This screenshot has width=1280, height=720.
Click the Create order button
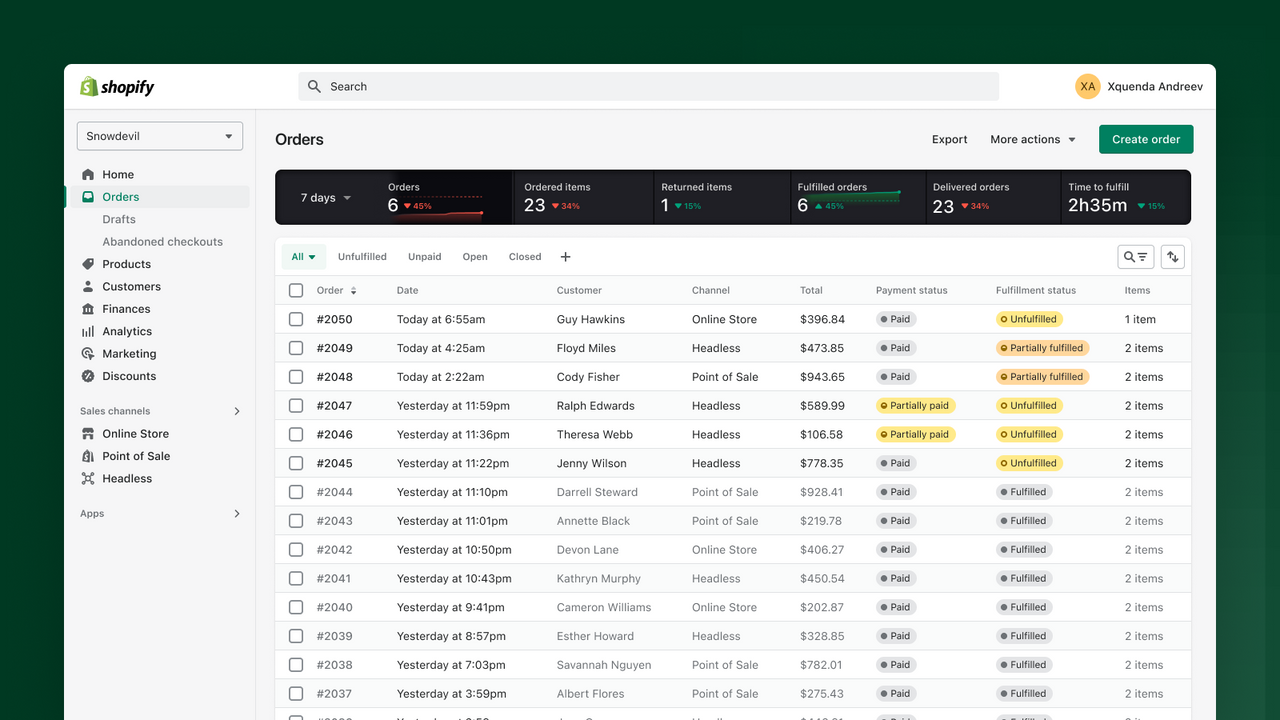[x=1146, y=140]
